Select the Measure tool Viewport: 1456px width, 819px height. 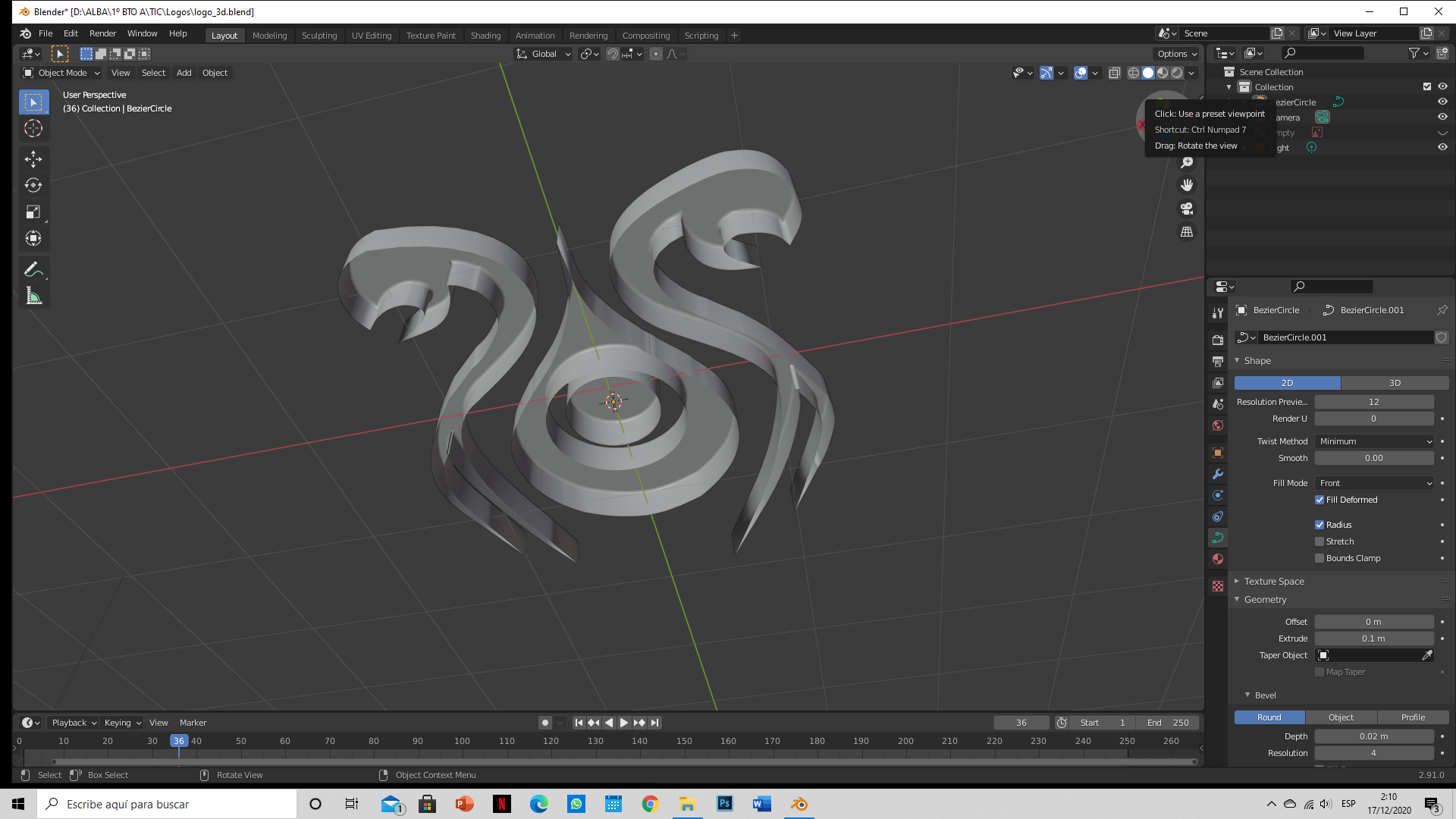33,297
